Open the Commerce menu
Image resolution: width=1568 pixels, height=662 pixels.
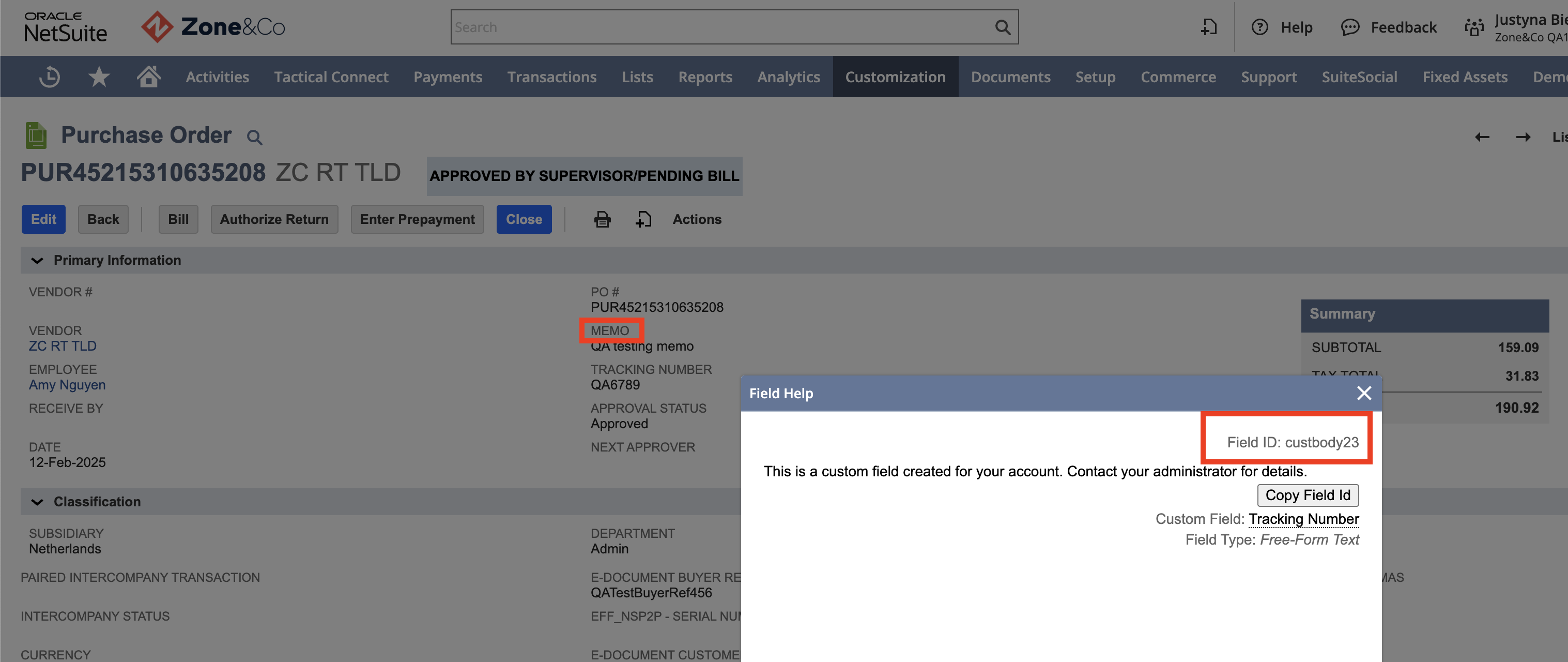click(1178, 78)
